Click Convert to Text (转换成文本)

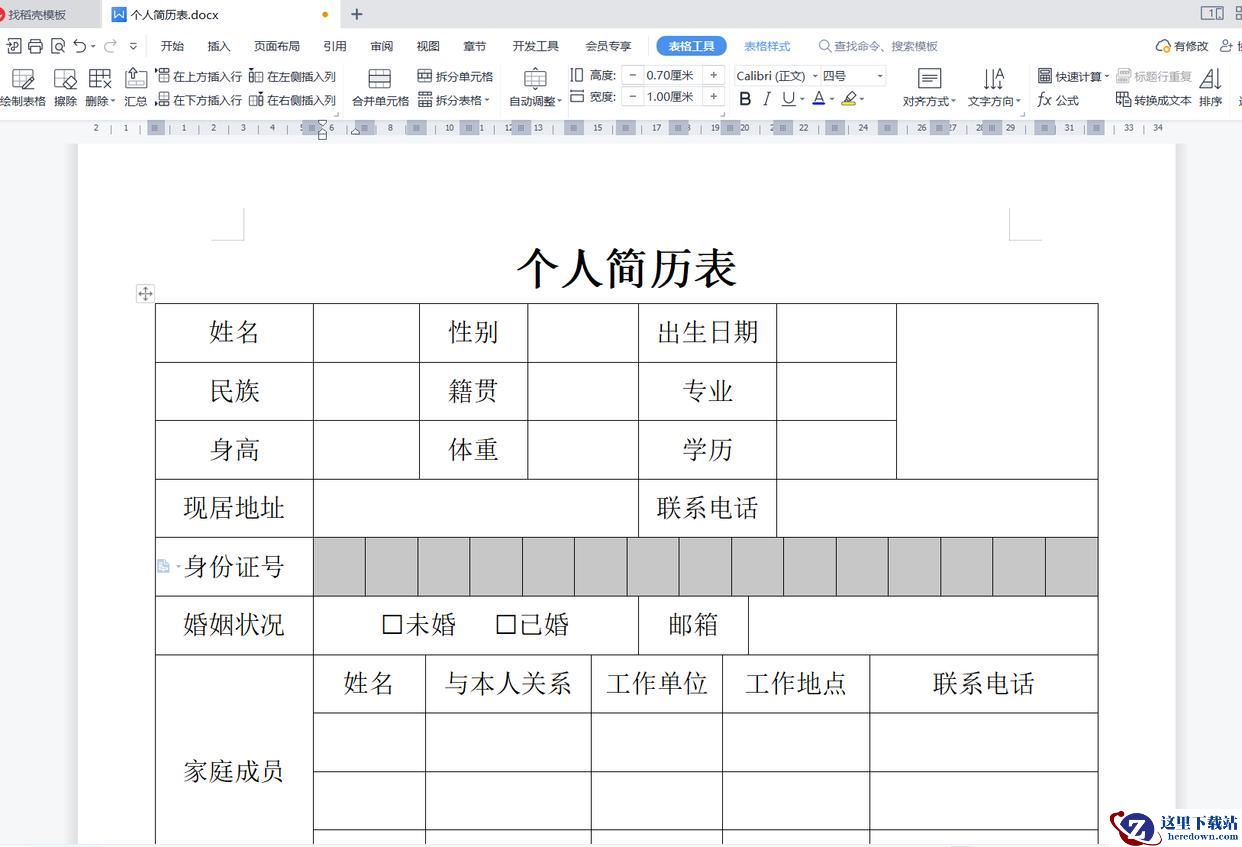[x=1153, y=100]
